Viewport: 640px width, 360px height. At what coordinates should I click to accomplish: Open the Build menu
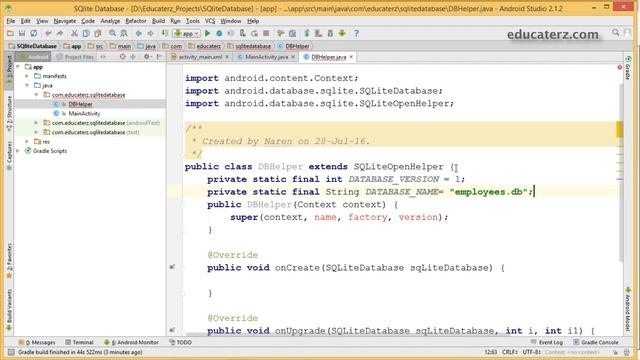pyautogui.click(x=158, y=21)
